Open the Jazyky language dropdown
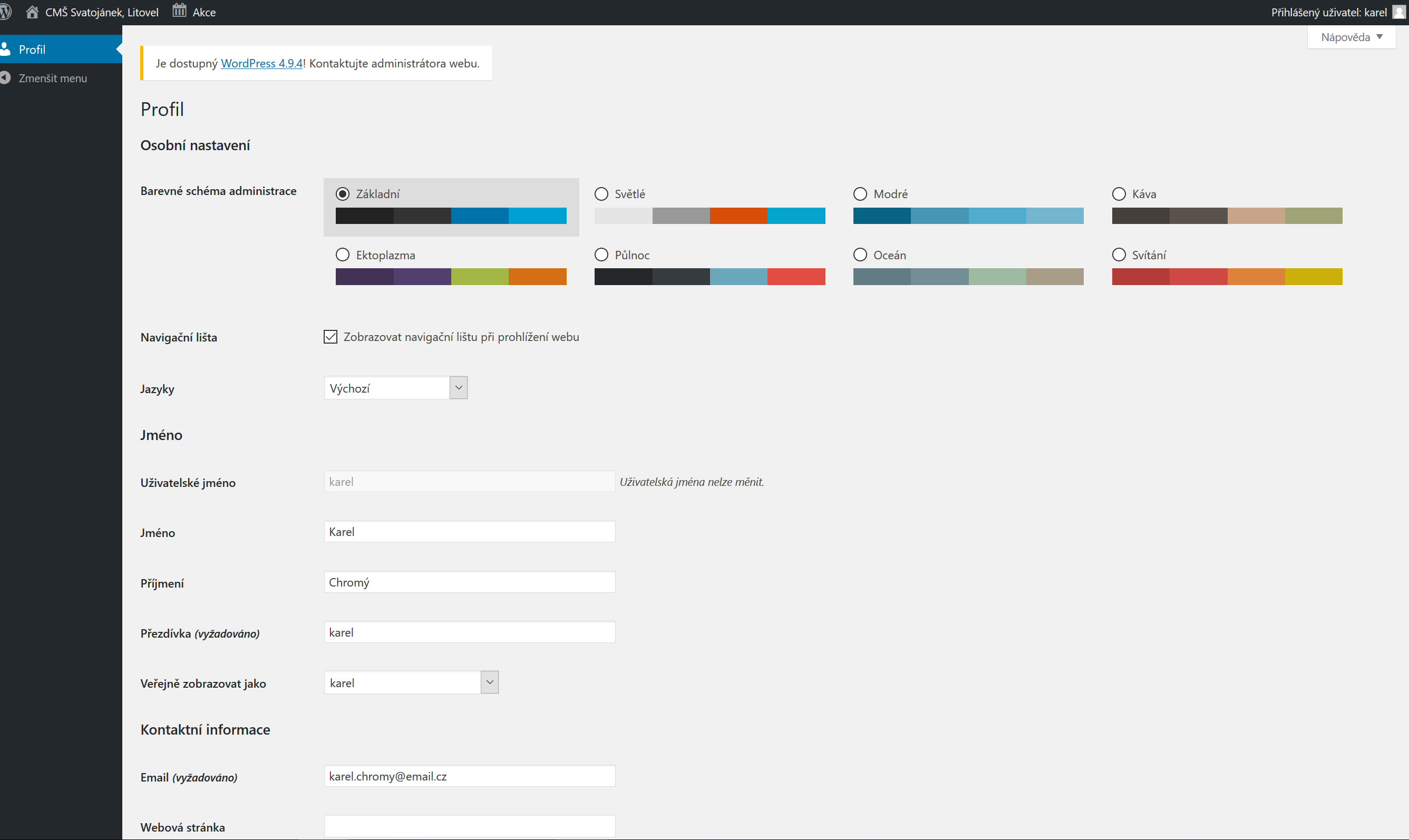This screenshot has width=1409, height=840. [396, 388]
